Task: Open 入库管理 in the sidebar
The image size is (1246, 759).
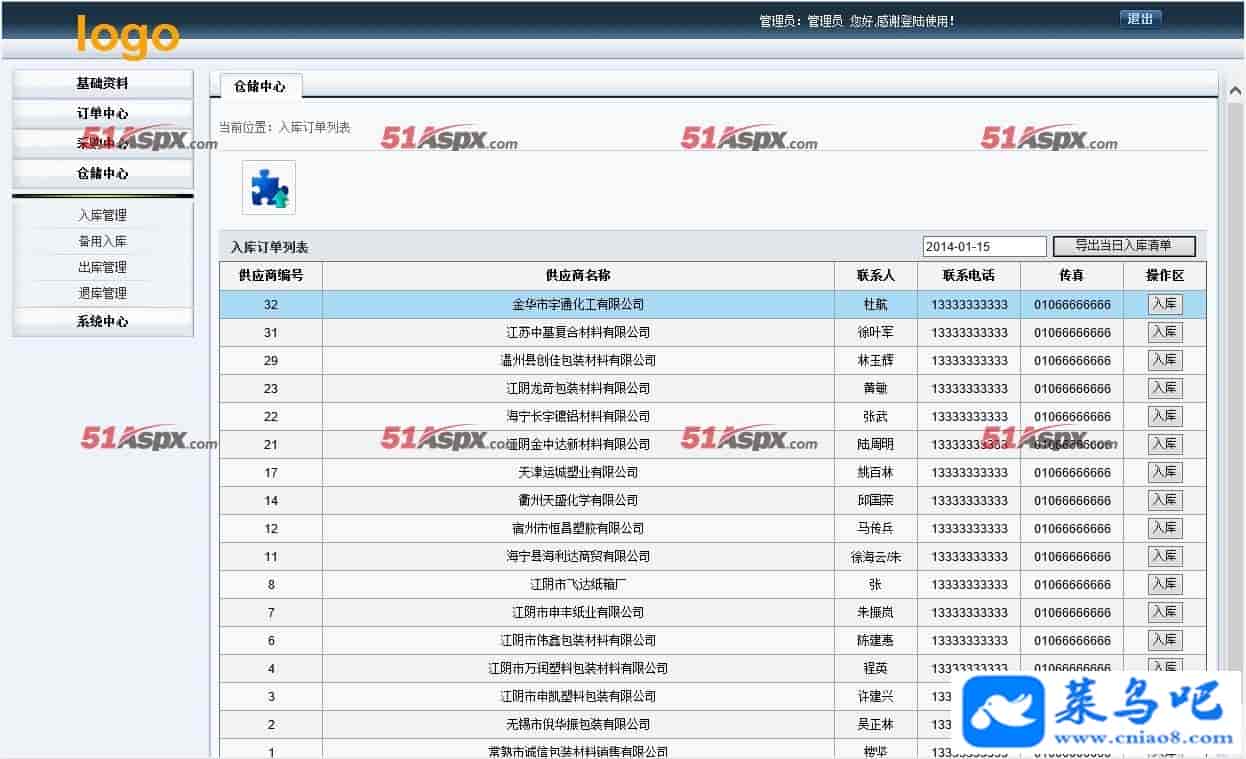Action: pyautogui.click(x=102, y=215)
